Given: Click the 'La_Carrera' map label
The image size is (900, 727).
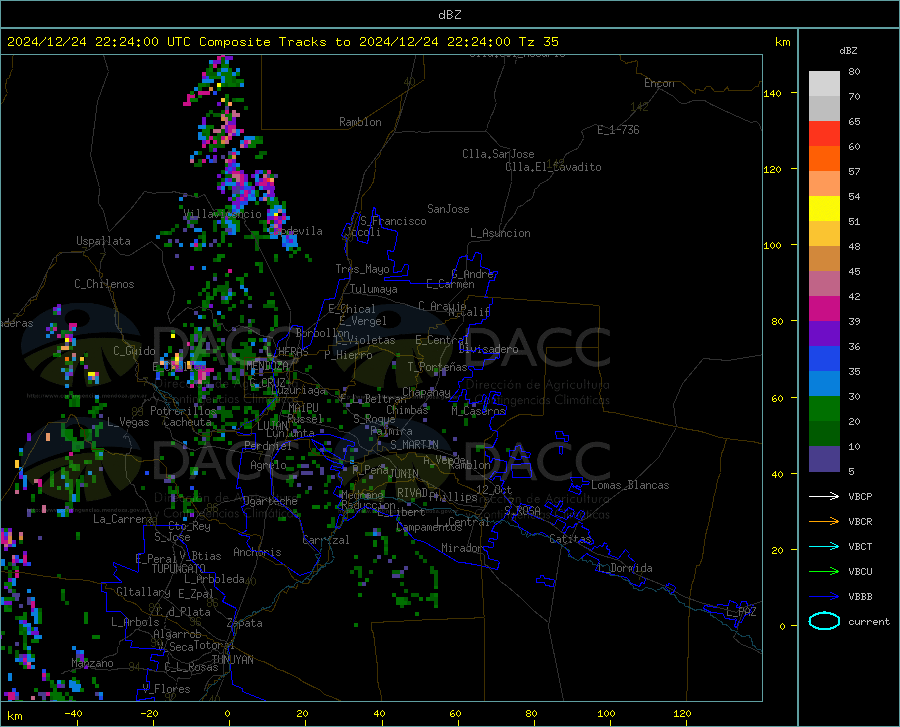Looking at the screenshot, I should [x=123, y=519].
